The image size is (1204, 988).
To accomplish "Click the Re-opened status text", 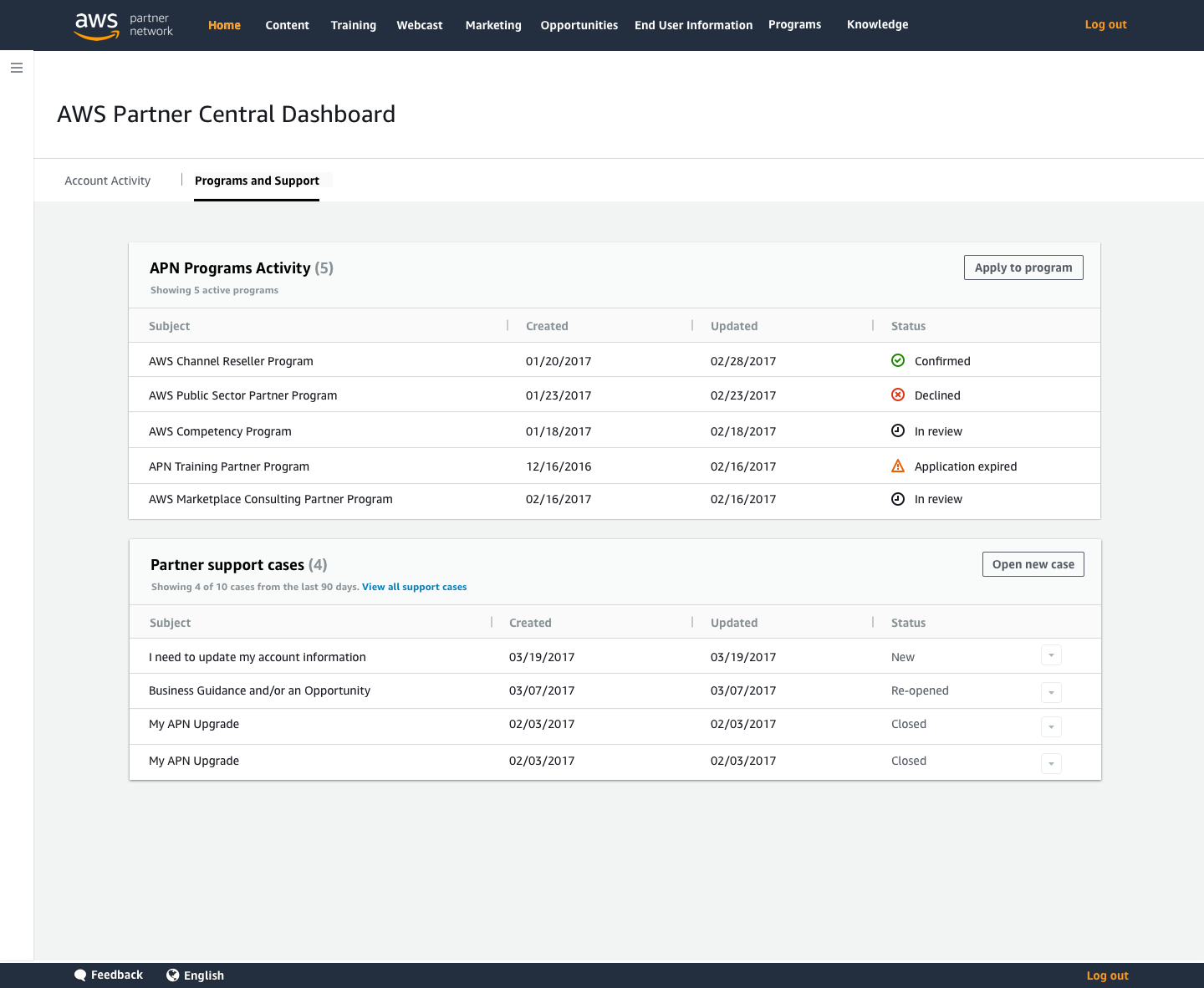I will [x=920, y=690].
